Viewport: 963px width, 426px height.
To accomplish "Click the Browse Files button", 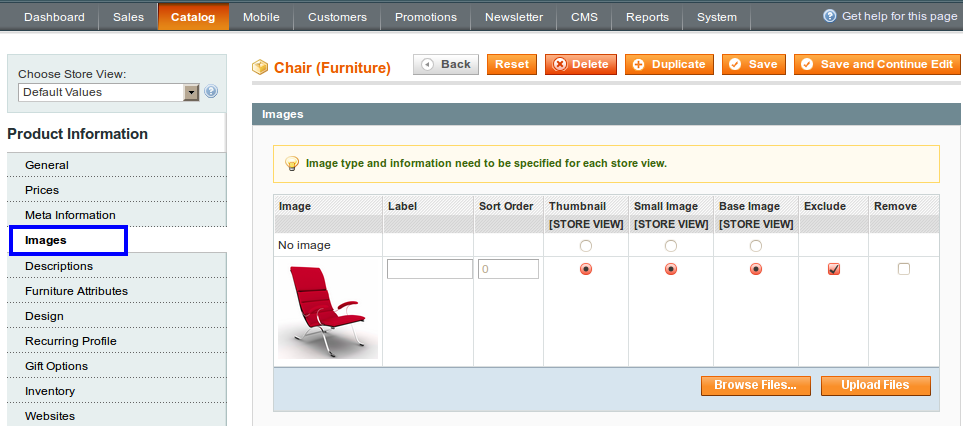I will pyautogui.click(x=755, y=385).
